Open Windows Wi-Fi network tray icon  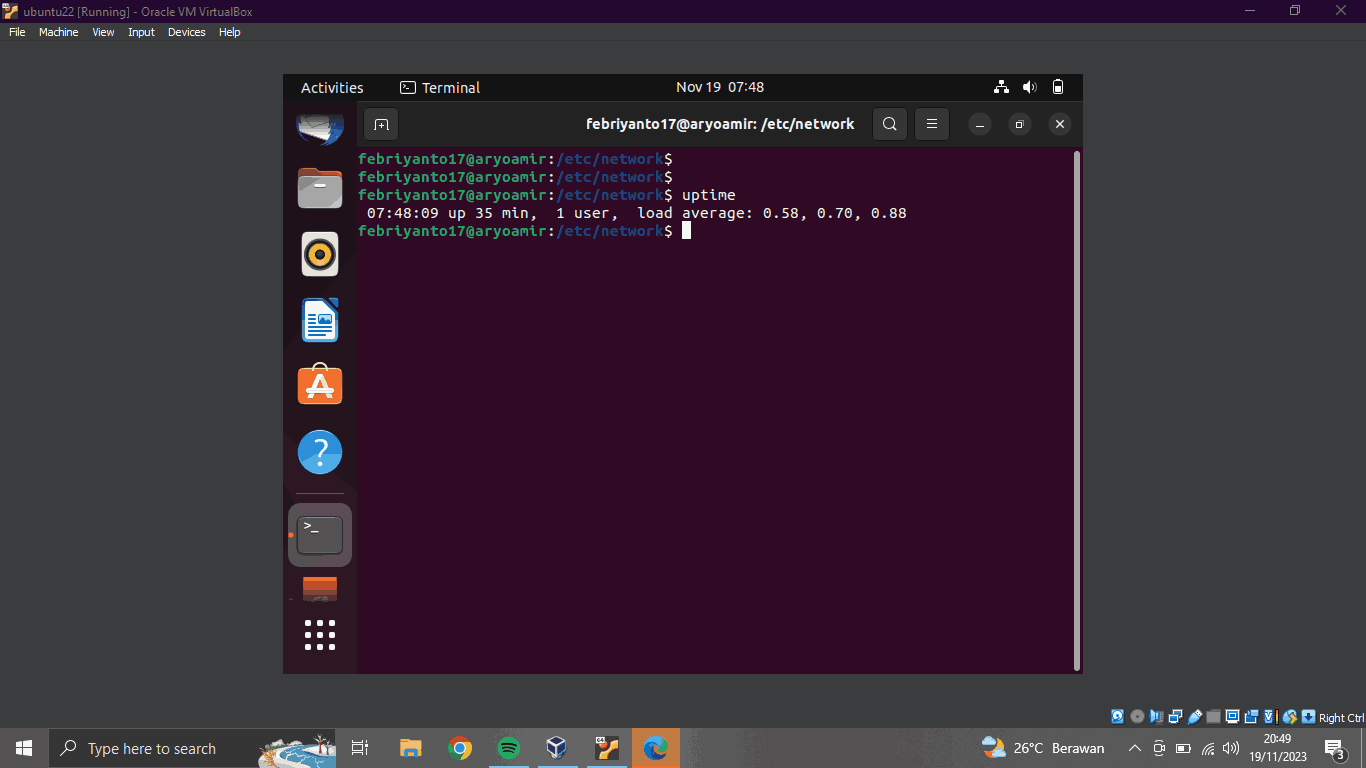pyautogui.click(x=1208, y=748)
